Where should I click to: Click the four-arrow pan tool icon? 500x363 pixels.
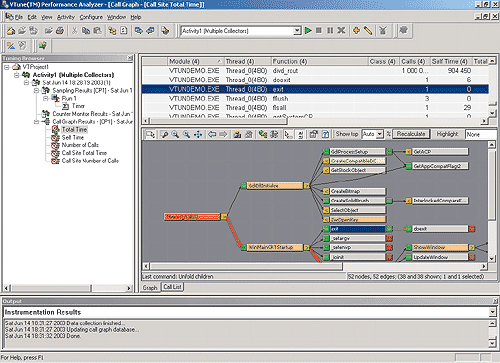pos(198,134)
